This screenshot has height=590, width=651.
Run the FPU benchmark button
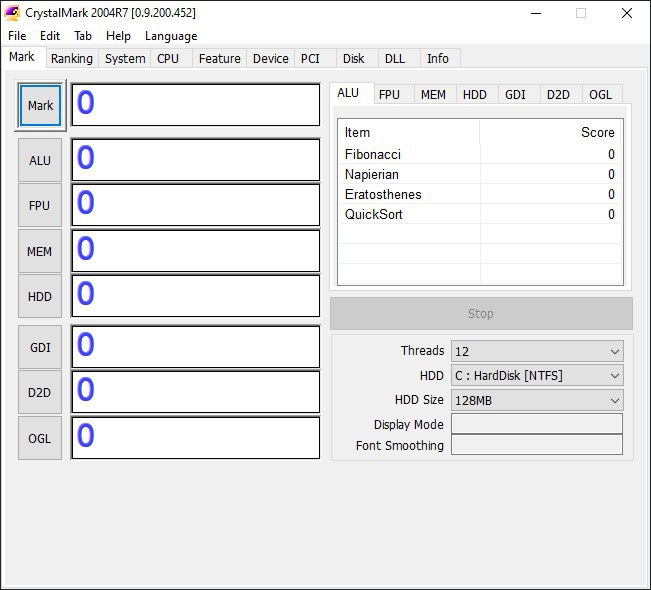click(x=40, y=206)
